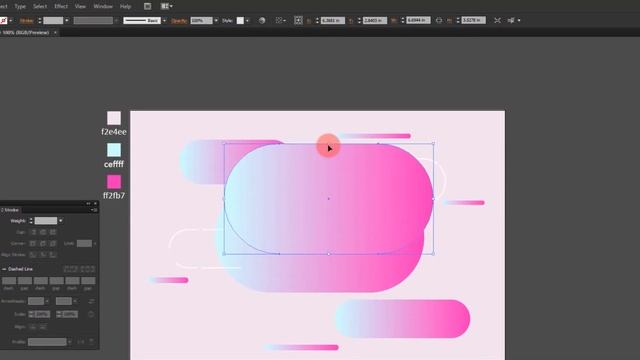Click the variable width profile box
The height and width of the screenshot is (360, 640).
93,20
